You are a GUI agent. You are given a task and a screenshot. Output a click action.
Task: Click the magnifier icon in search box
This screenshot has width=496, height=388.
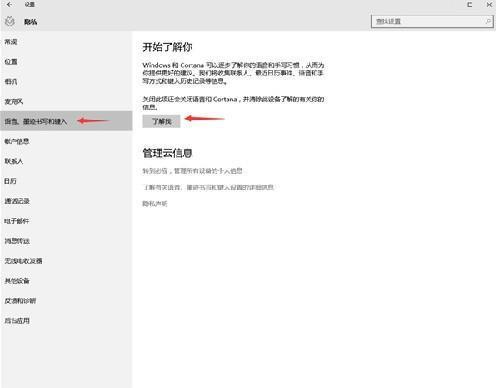coord(488,21)
